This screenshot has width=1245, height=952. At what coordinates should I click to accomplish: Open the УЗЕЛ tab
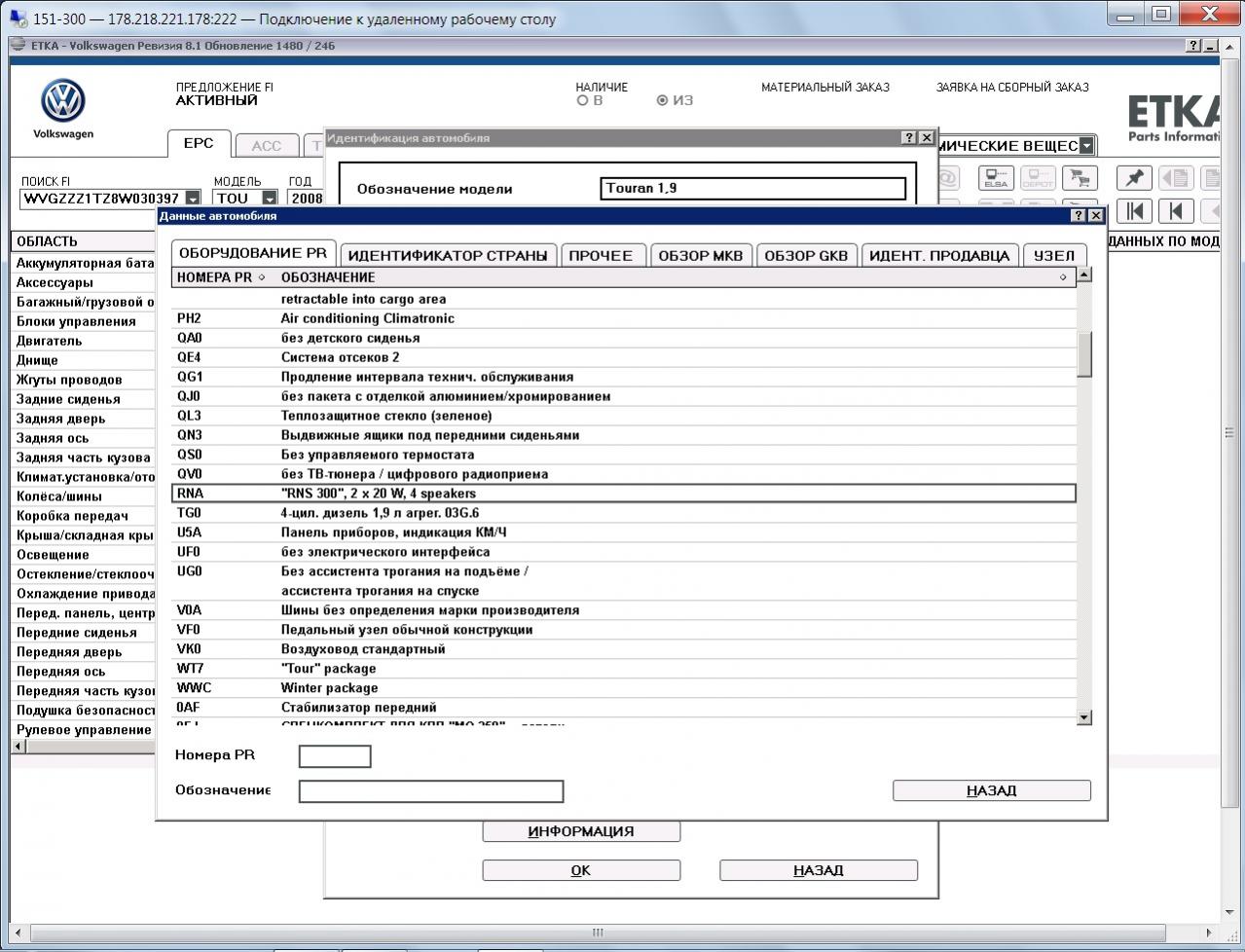pos(1054,255)
